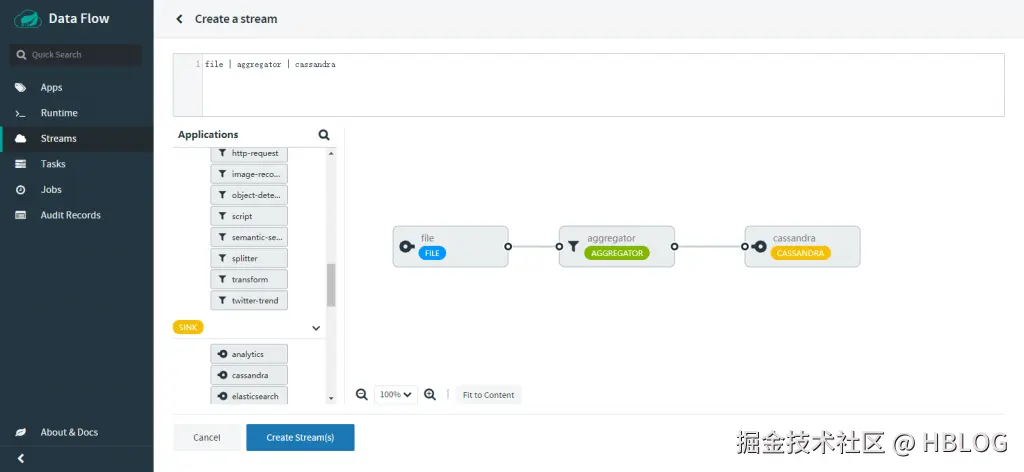Click the zoom out magnifier icon
The width and height of the screenshot is (1024, 472).
[361, 394]
